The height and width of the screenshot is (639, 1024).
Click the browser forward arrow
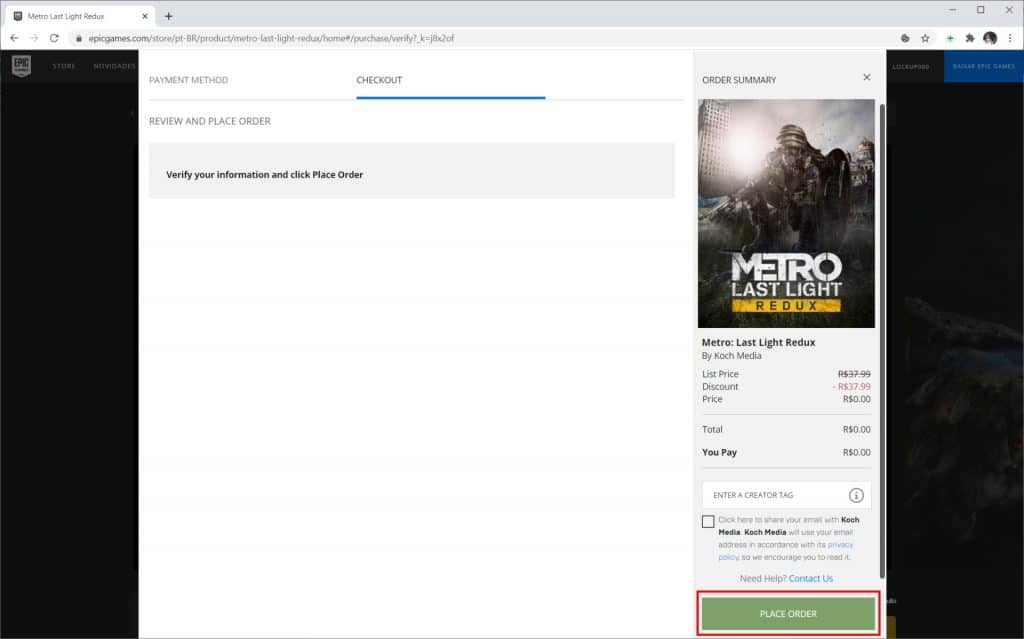tap(34, 39)
